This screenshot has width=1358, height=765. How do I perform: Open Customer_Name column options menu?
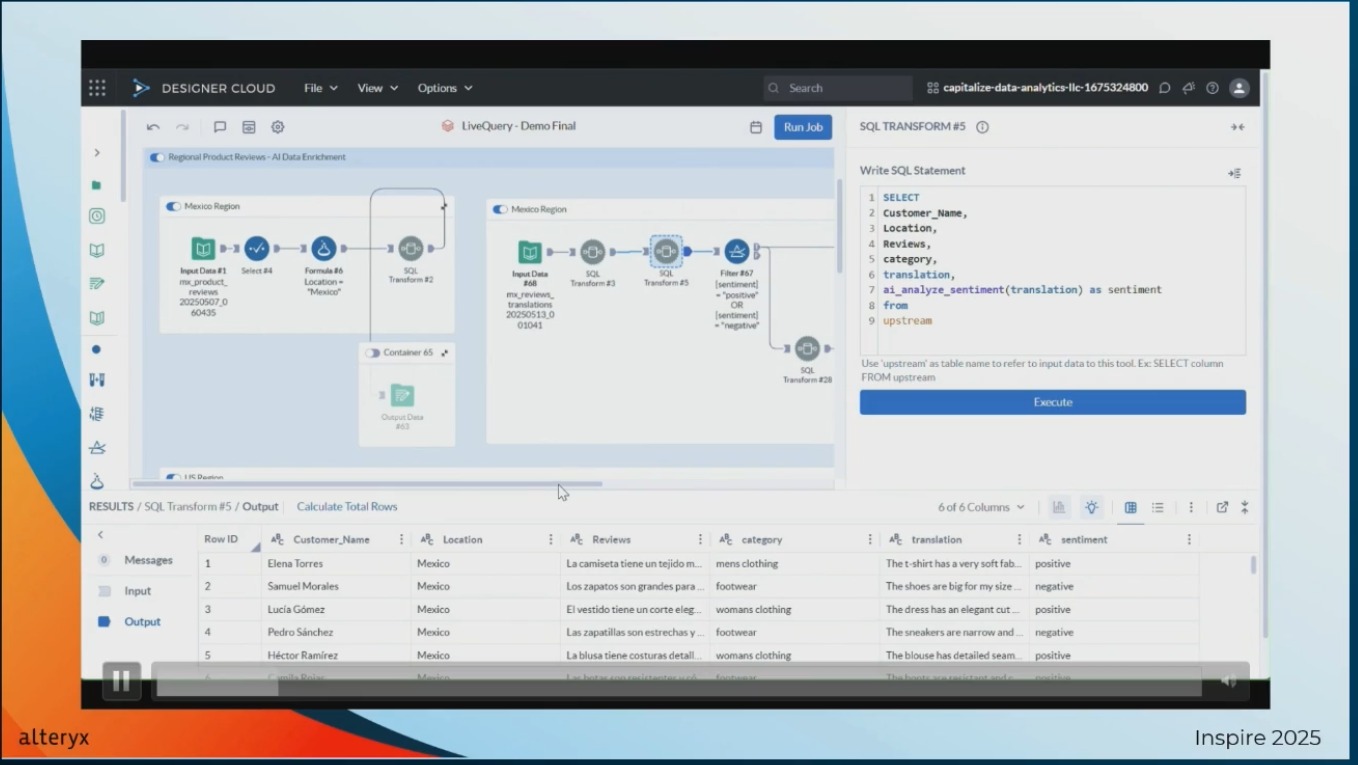[x=401, y=539]
